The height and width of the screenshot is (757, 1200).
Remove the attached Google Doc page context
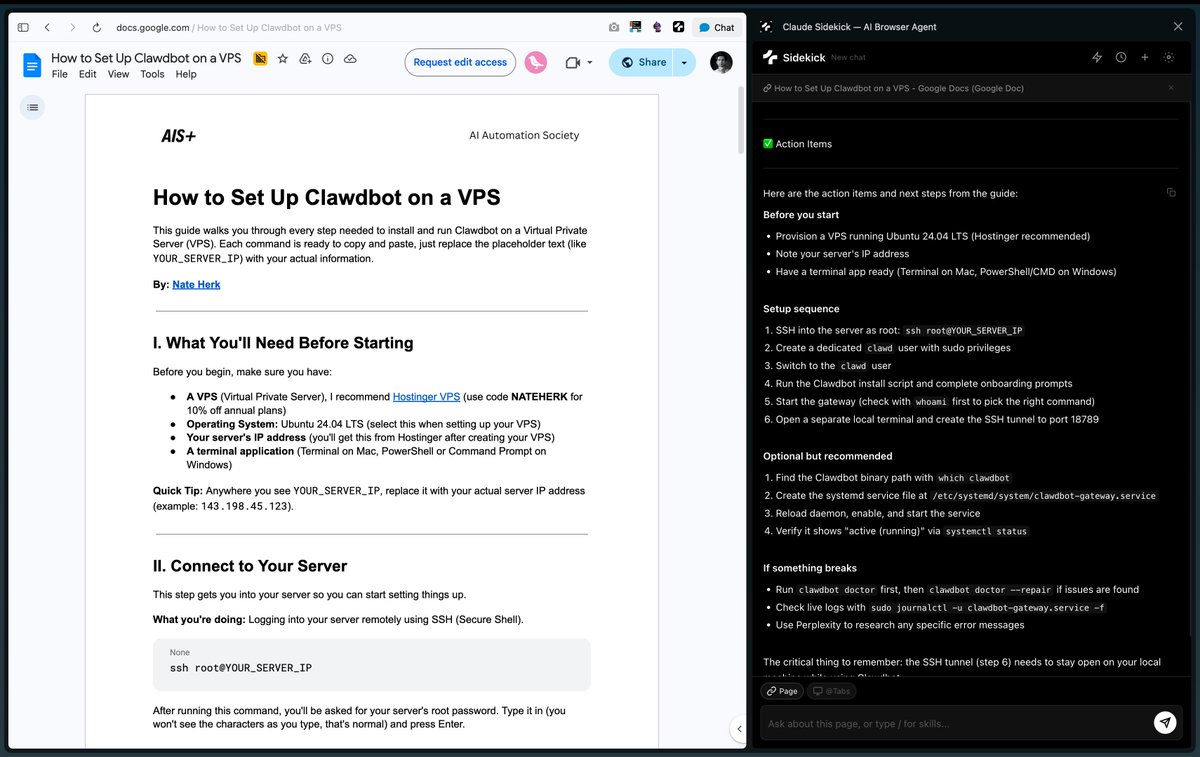tap(1171, 88)
